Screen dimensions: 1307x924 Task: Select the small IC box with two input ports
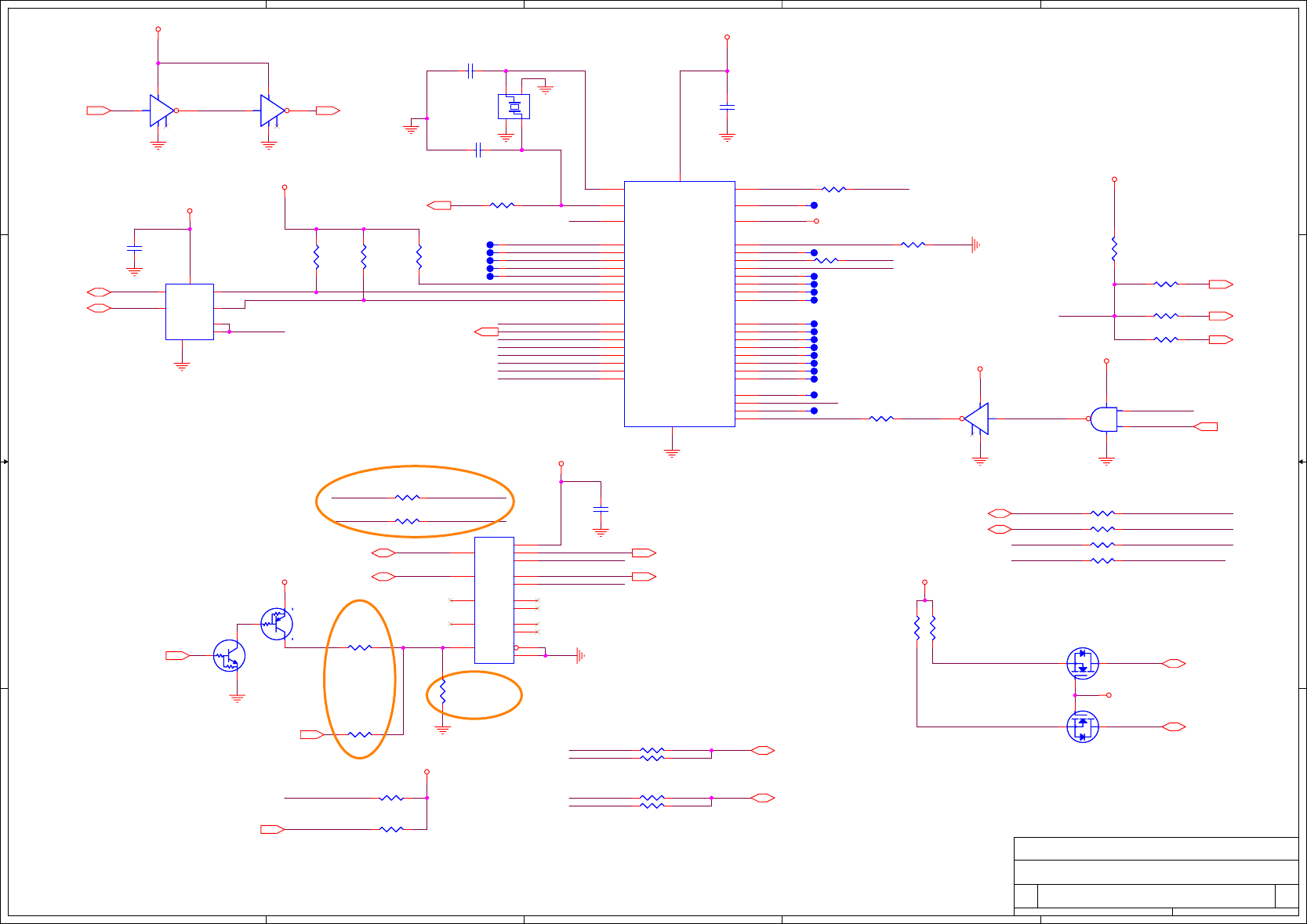[x=190, y=312]
